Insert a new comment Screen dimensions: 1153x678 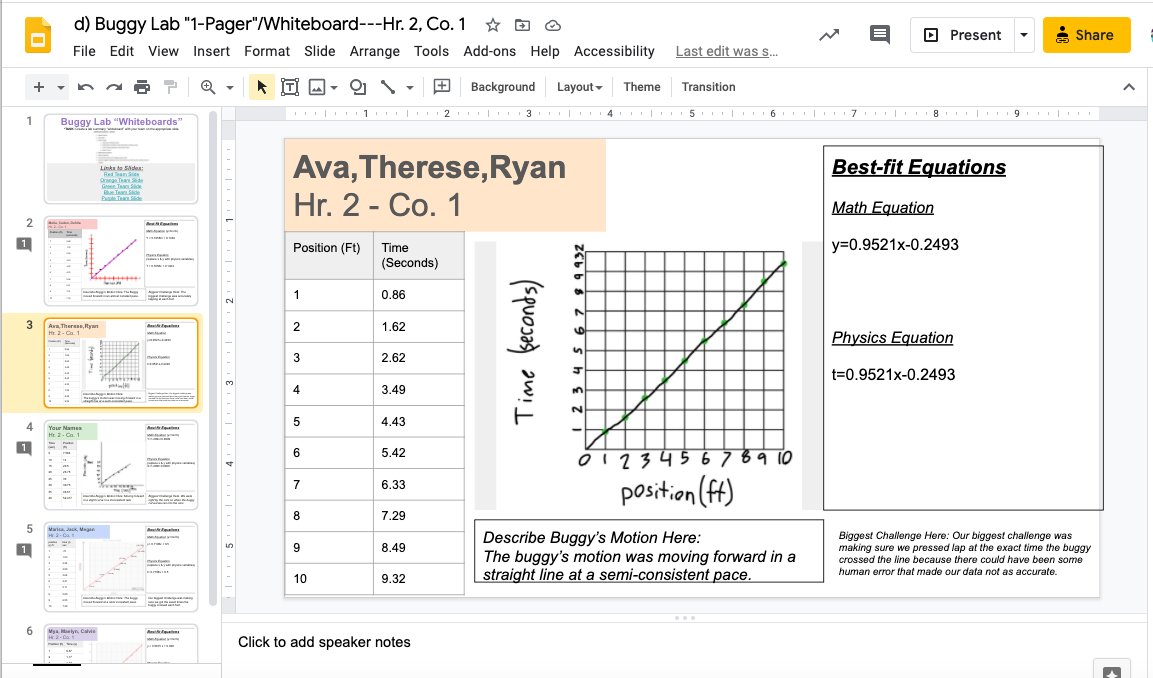coord(441,87)
